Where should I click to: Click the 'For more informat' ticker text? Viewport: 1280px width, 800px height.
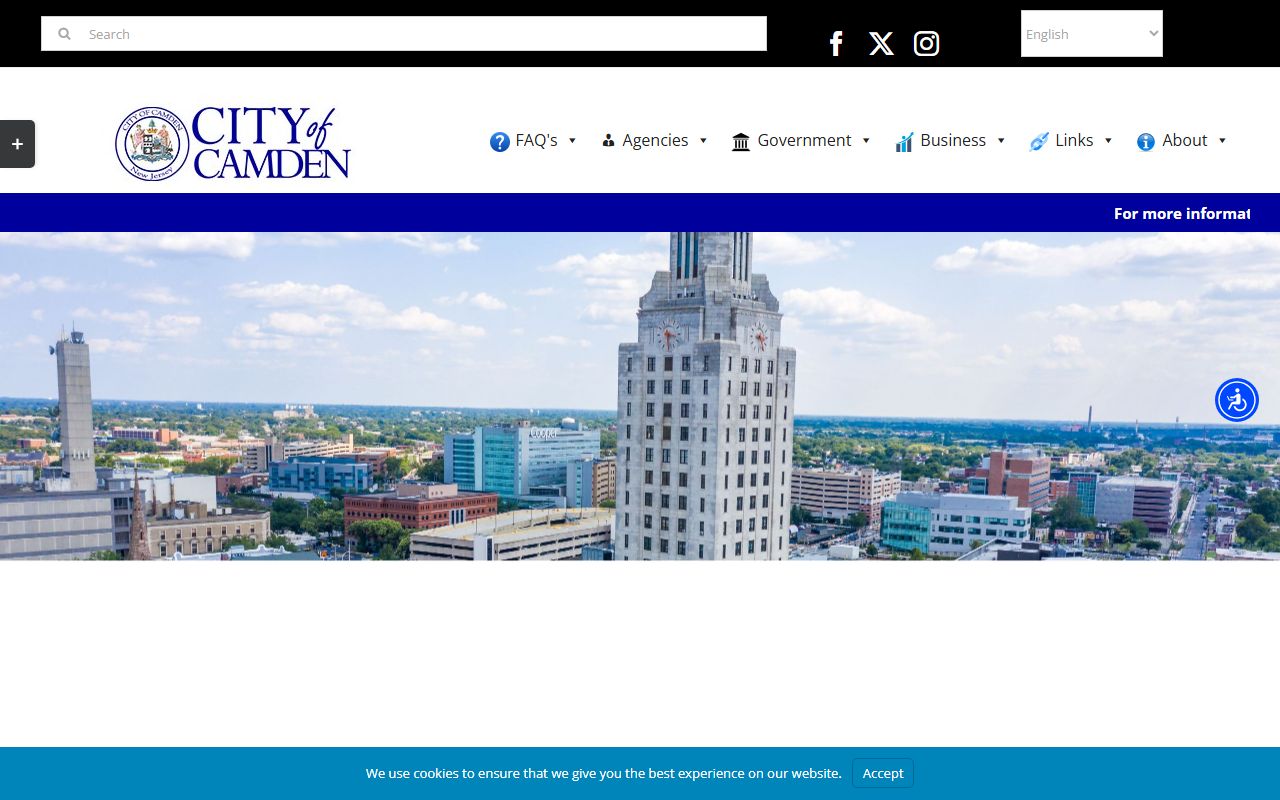(x=1182, y=213)
